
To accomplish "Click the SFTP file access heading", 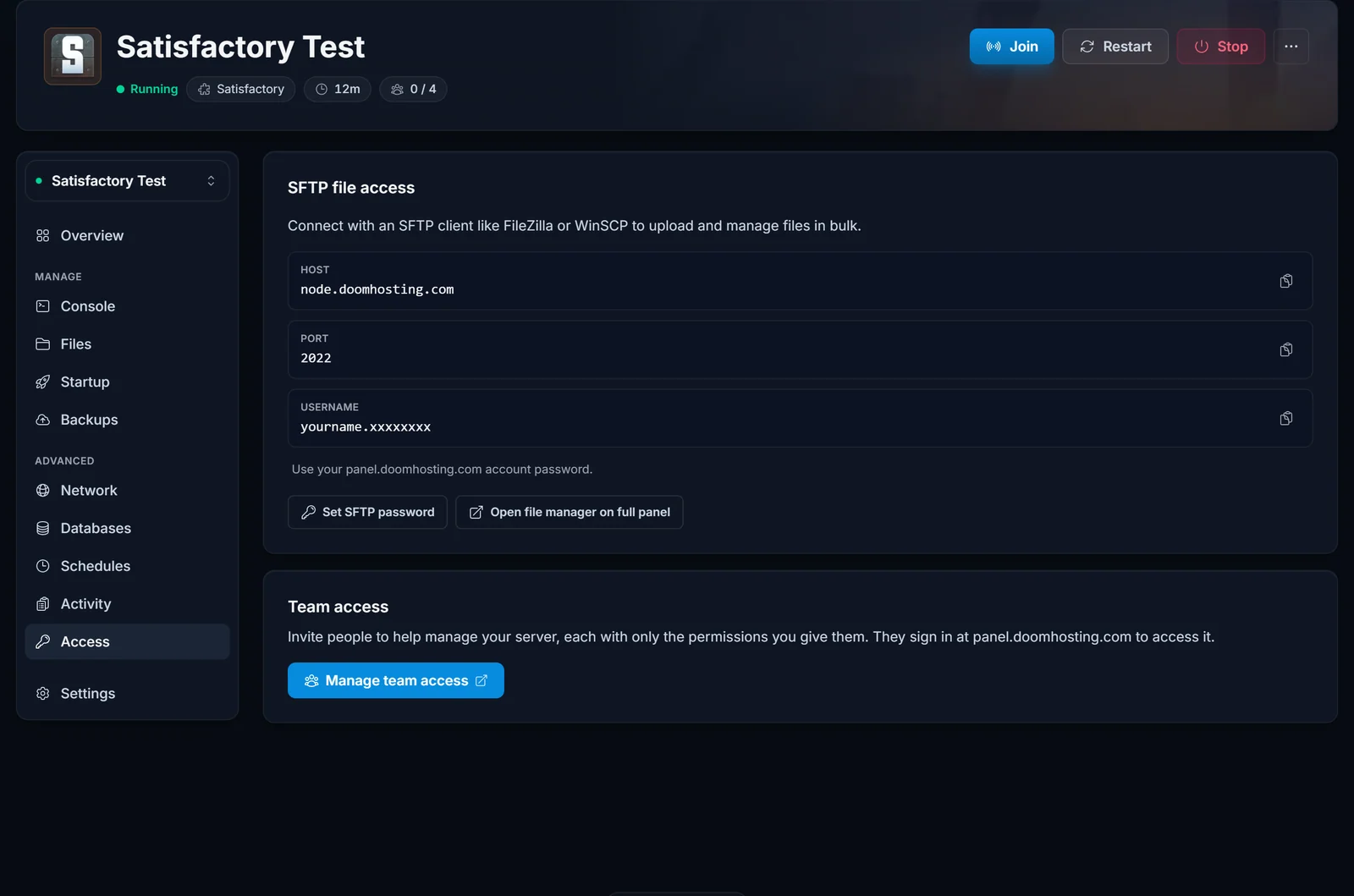I will 351,188.
